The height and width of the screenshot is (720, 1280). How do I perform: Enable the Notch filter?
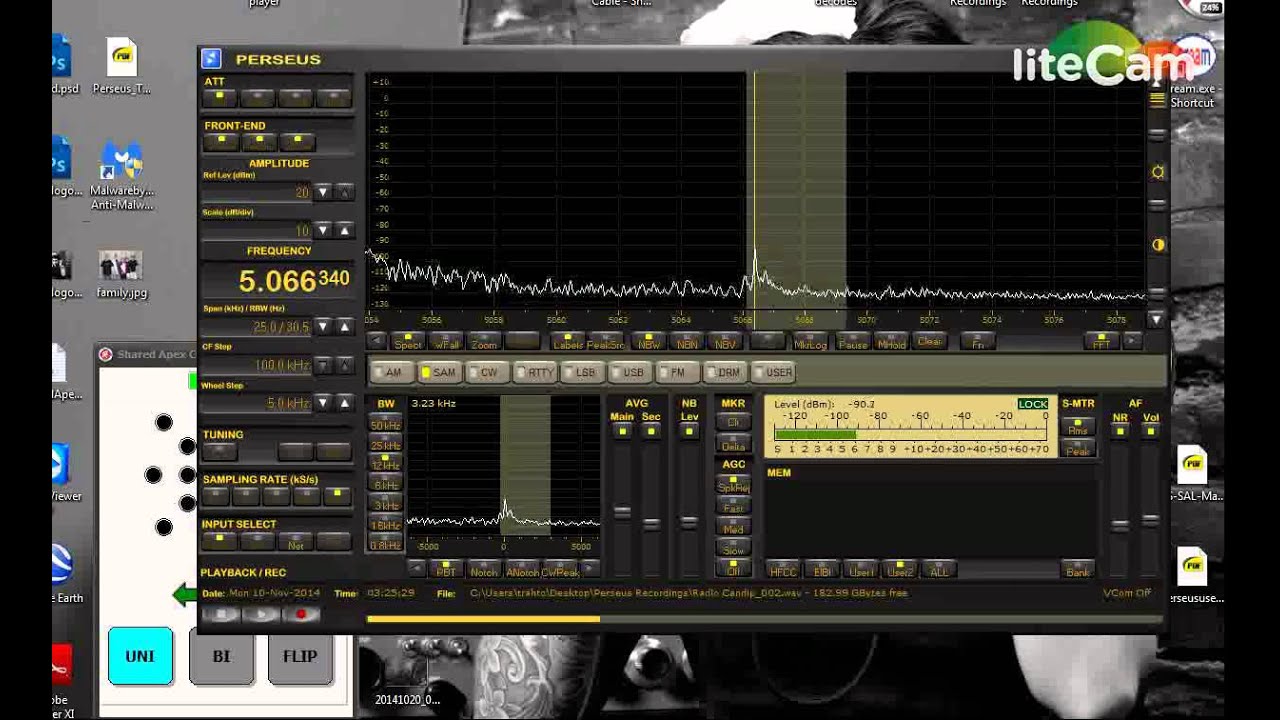tap(484, 570)
